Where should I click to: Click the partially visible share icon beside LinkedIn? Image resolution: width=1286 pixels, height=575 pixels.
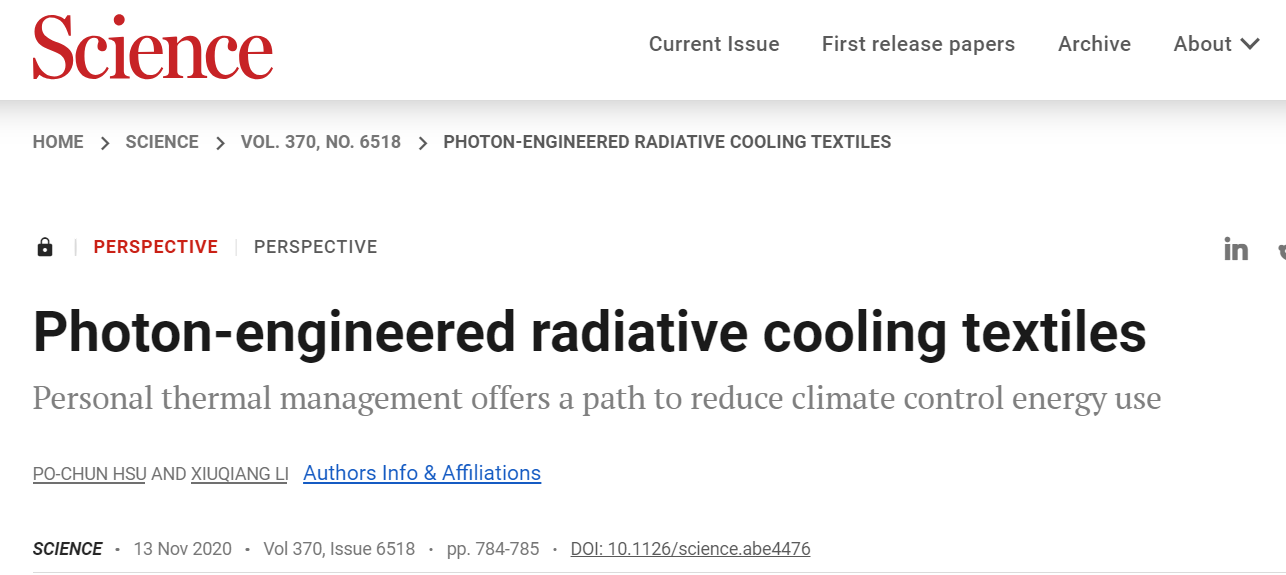coord(1282,249)
